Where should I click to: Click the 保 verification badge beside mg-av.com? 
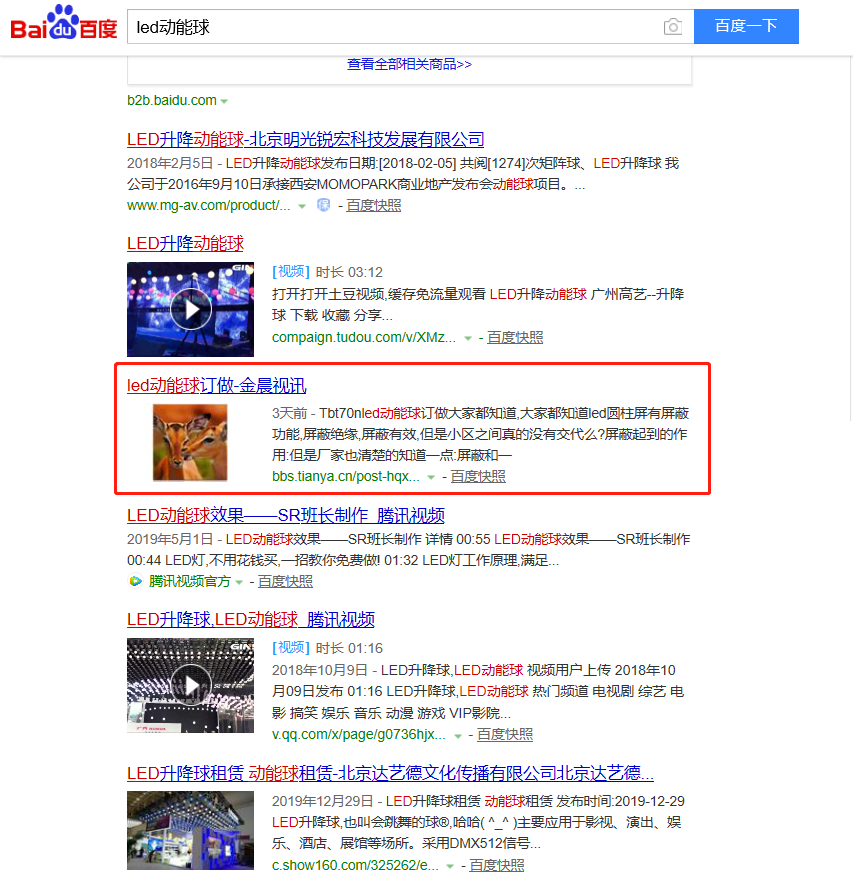(323, 205)
